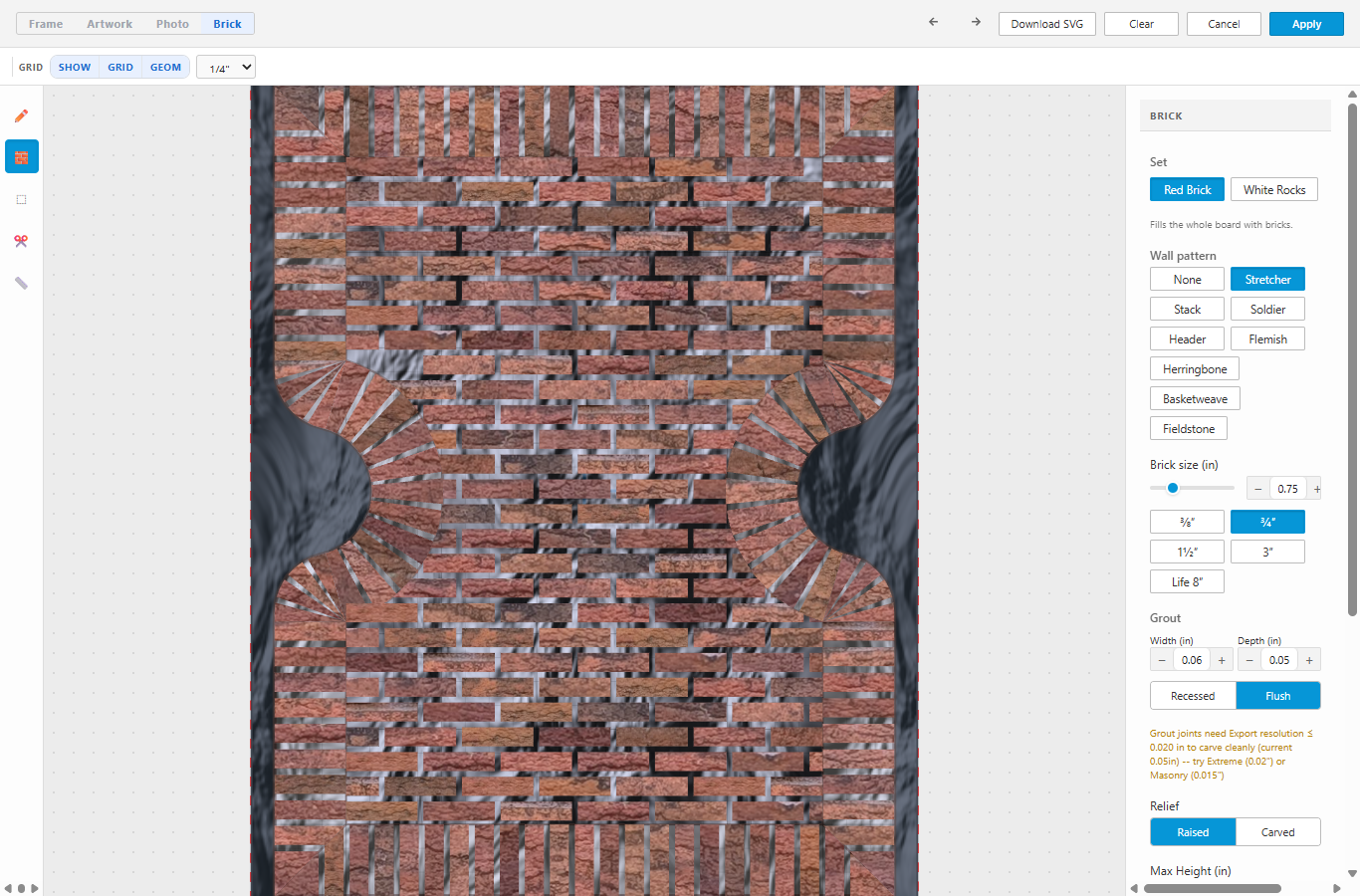The image size is (1360, 896).
Task: Decrease grout depth with minus button
Action: (1249, 660)
